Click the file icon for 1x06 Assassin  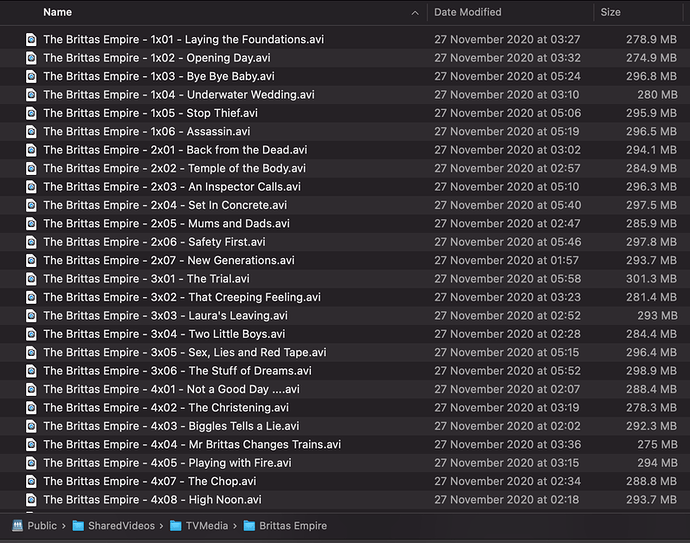31,132
